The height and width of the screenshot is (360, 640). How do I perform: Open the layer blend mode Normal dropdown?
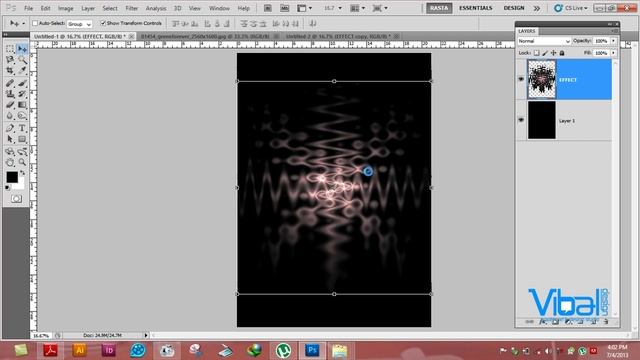(544, 41)
